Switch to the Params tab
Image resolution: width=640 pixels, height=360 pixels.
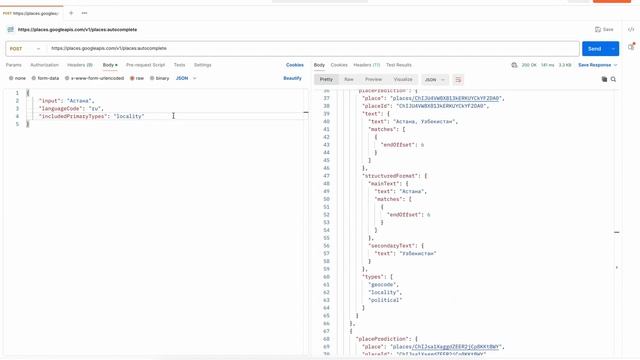point(13,65)
